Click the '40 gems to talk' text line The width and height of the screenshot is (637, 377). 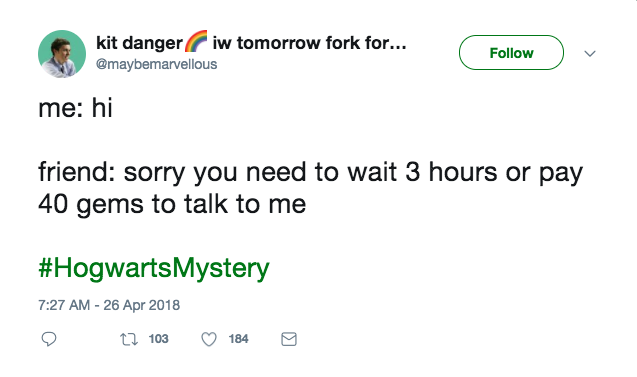point(172,204)
